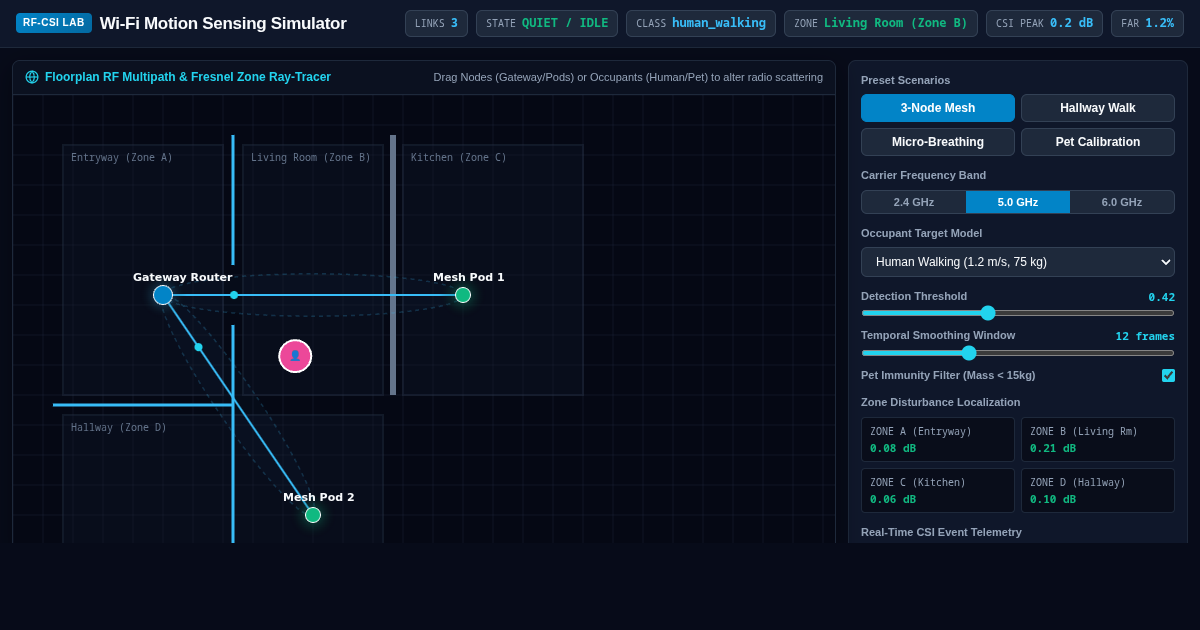The image size is (1200, 630).
Task: Click the Temporal Smoothing Window slider handle
Action: pyautogui.click(x=969, y=353)
